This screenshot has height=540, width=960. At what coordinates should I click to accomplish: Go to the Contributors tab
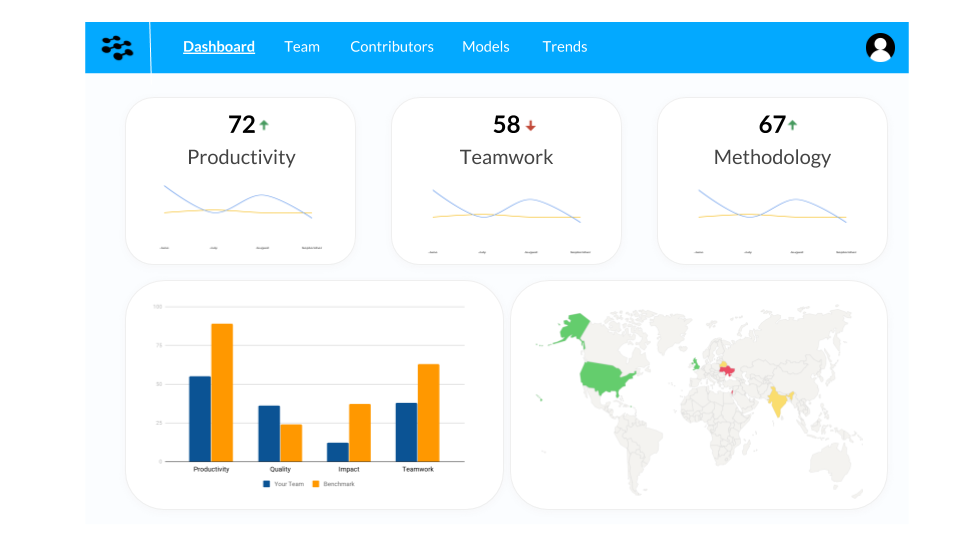[392, 47]
